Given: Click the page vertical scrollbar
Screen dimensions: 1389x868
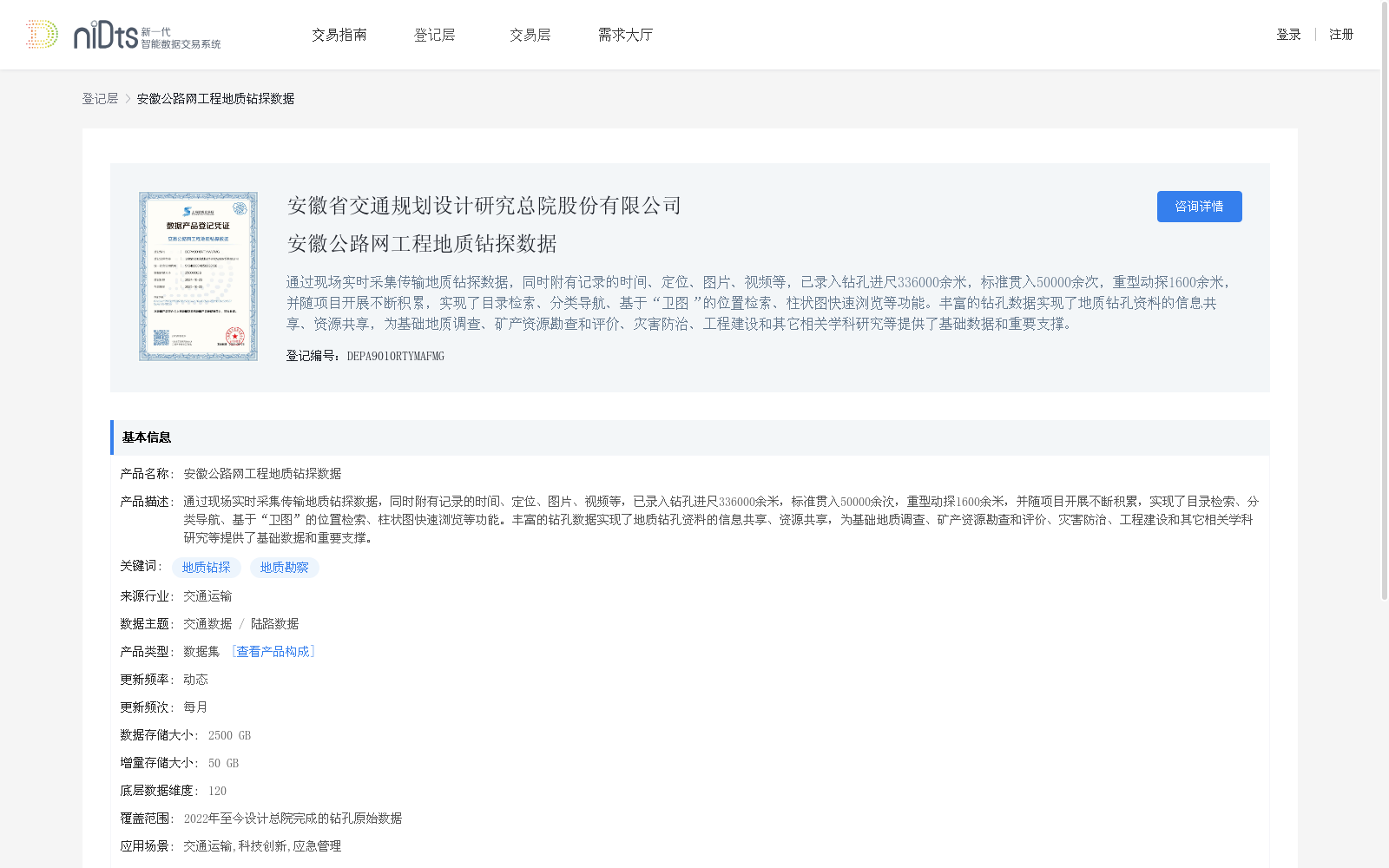Looking at the screenshot, I should coord(1384,299).
